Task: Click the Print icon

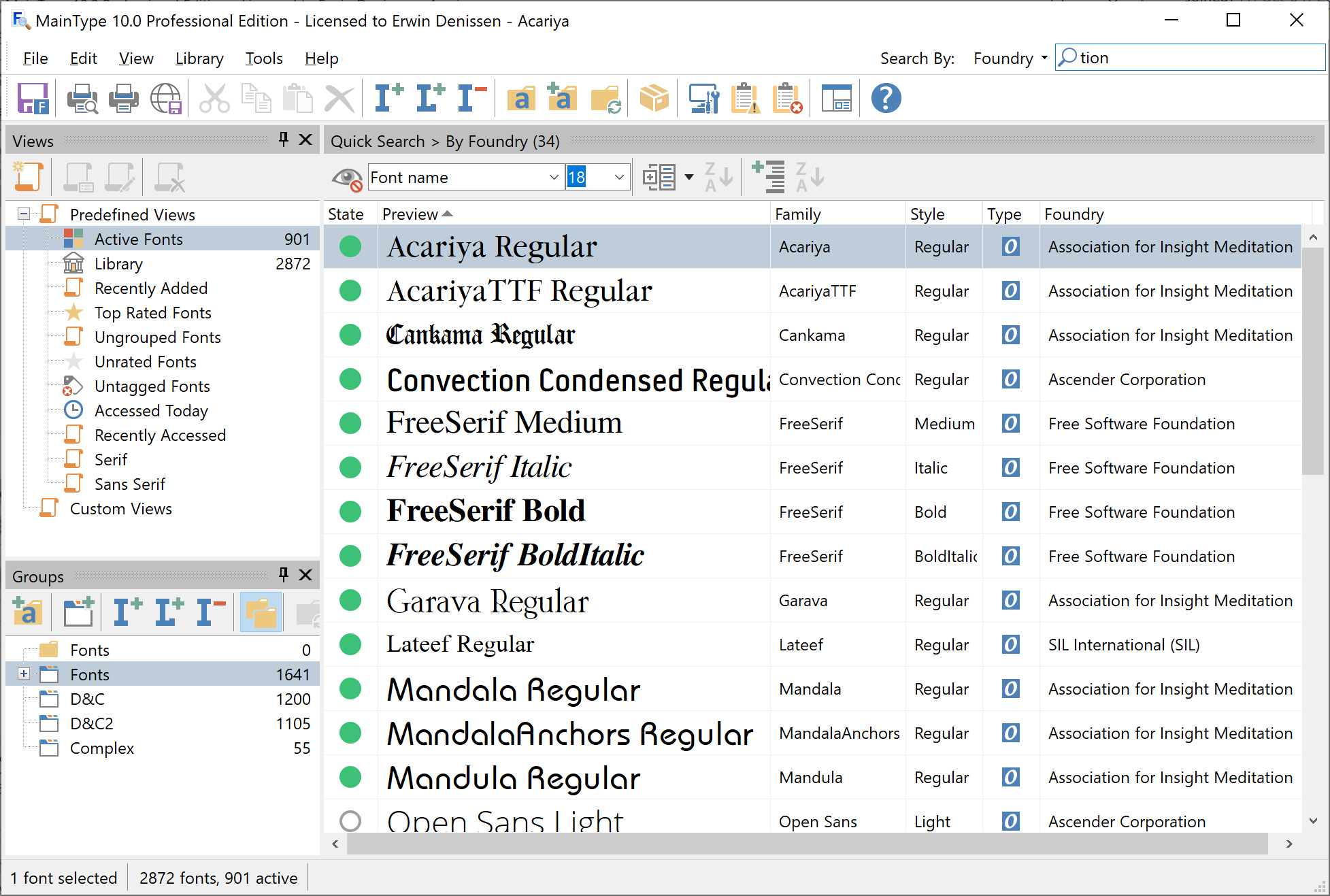Action: pos(124,99)
